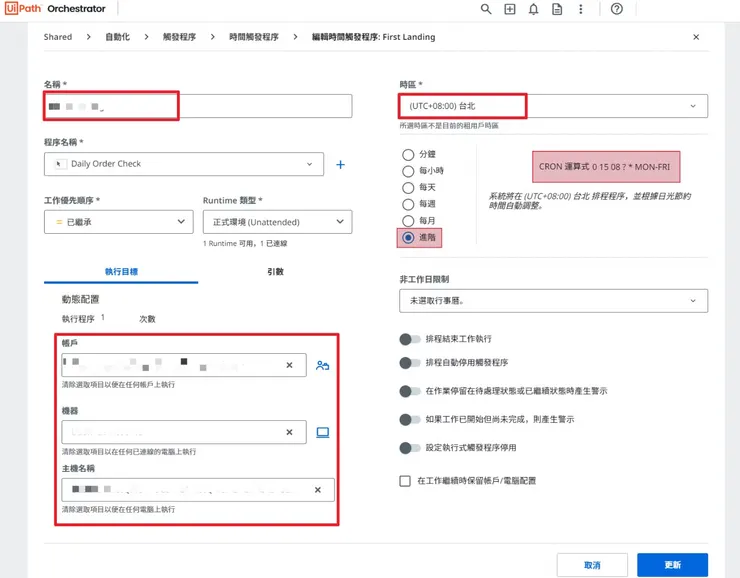Toggle 設定執行式觸發程序停用 switch
Screen dimensions: 740x578
tap(409, 447)
